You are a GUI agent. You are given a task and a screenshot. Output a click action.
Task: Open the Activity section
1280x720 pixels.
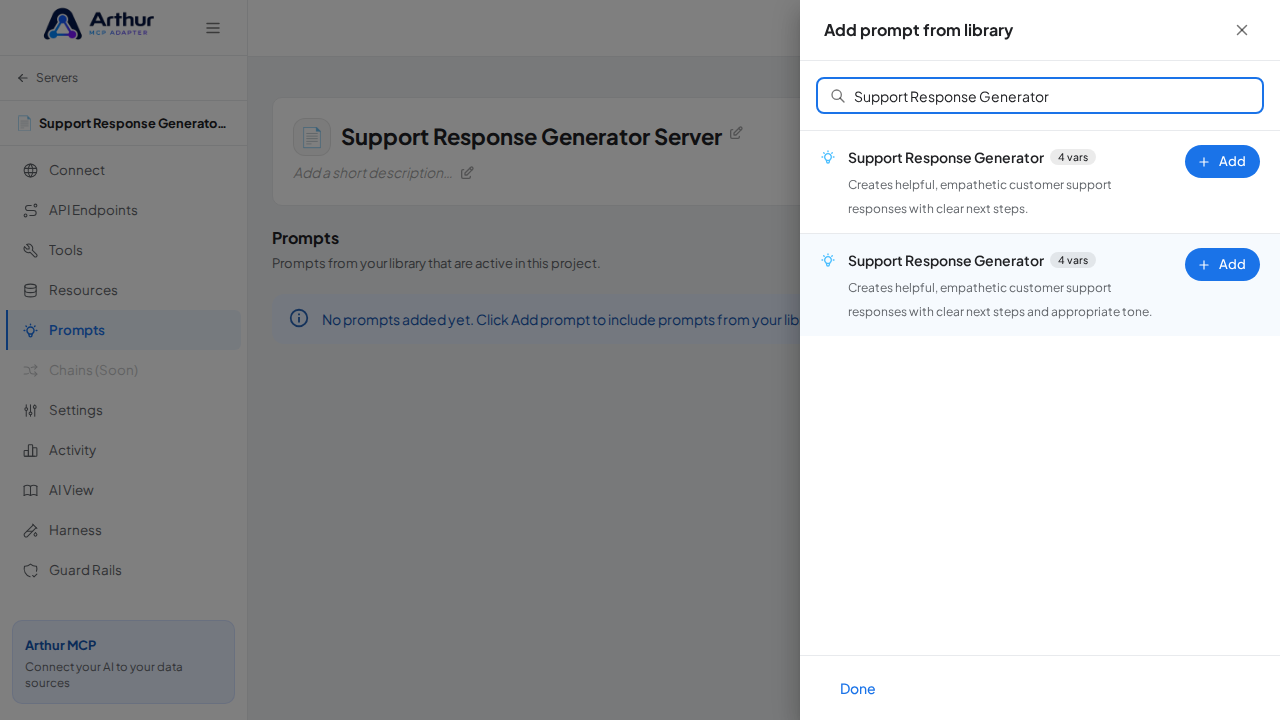[x=123, y=450]
